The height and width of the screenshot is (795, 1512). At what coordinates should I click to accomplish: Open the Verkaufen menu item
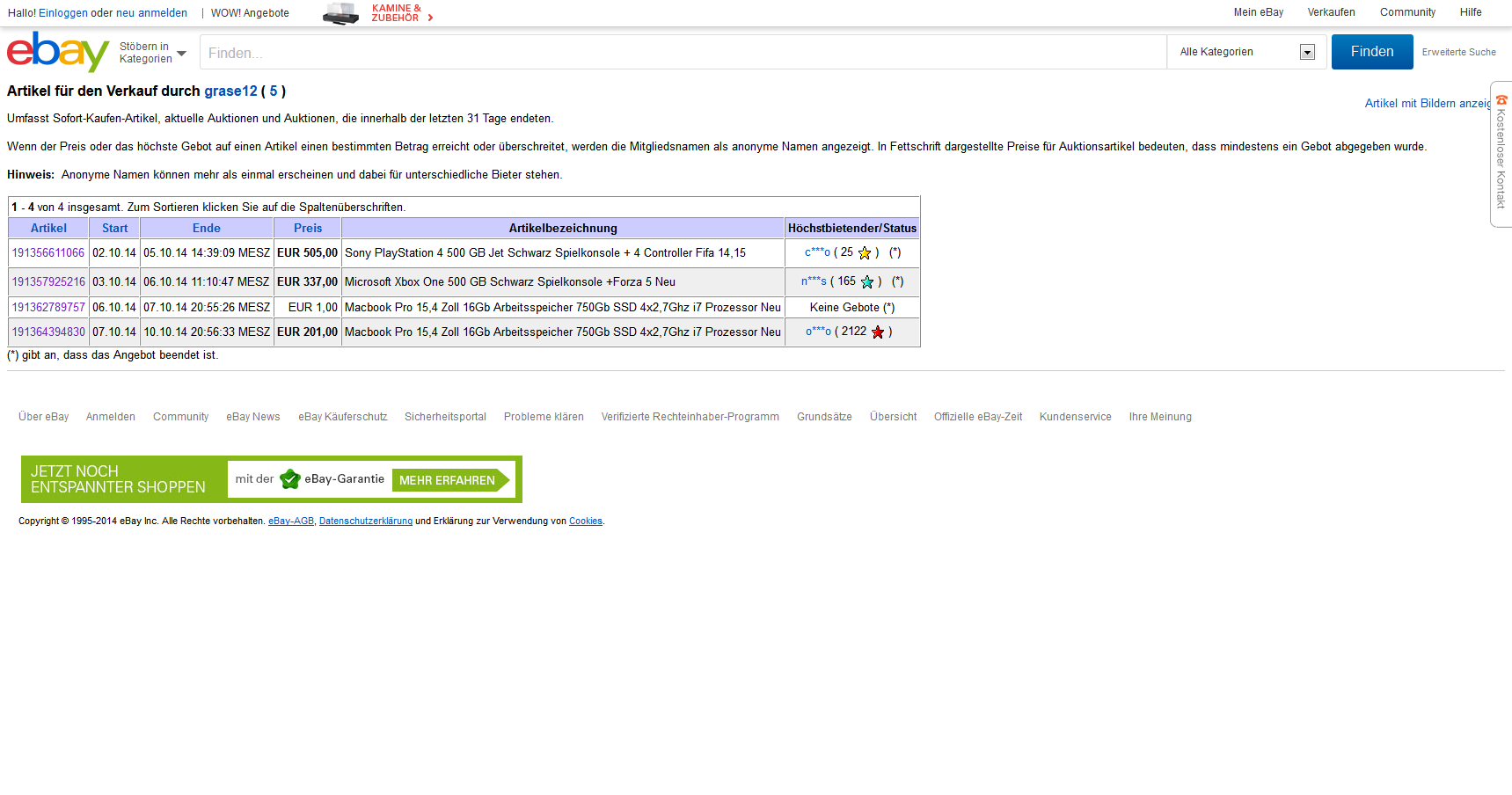pos(1331,12)
